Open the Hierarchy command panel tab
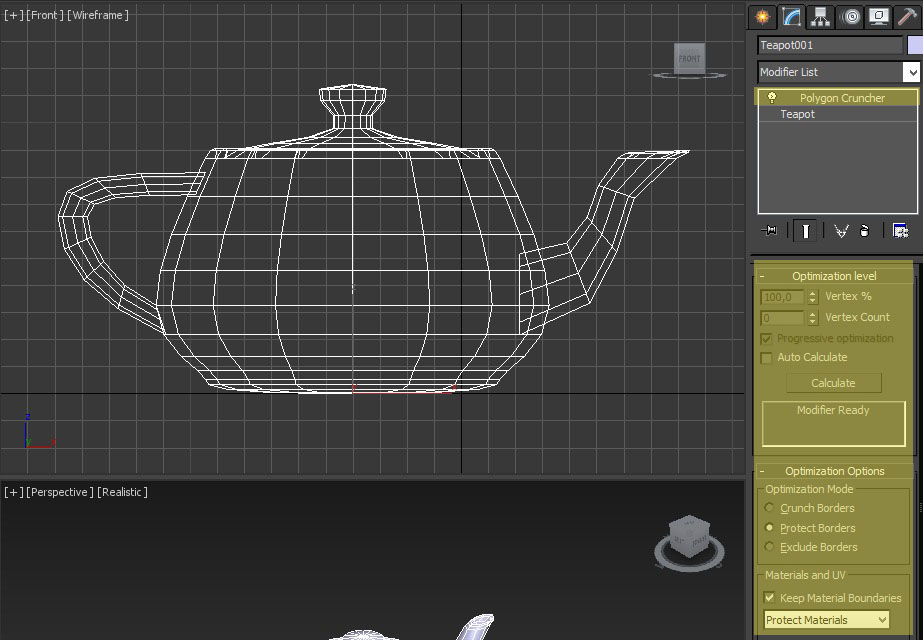The image size is (923, 640). tap(820, 16)
